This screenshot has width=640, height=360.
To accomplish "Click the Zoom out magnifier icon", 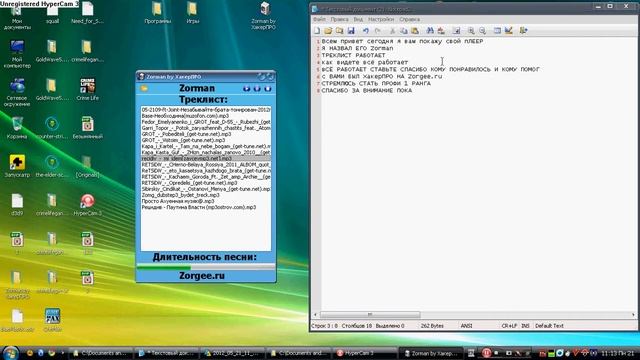I will pos(482,31).
